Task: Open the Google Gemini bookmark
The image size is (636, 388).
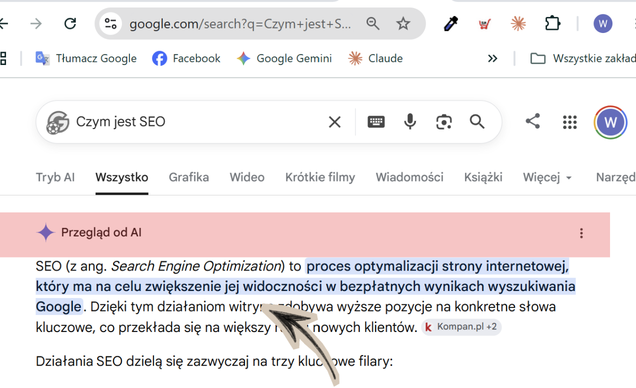Action: [284, 58]
